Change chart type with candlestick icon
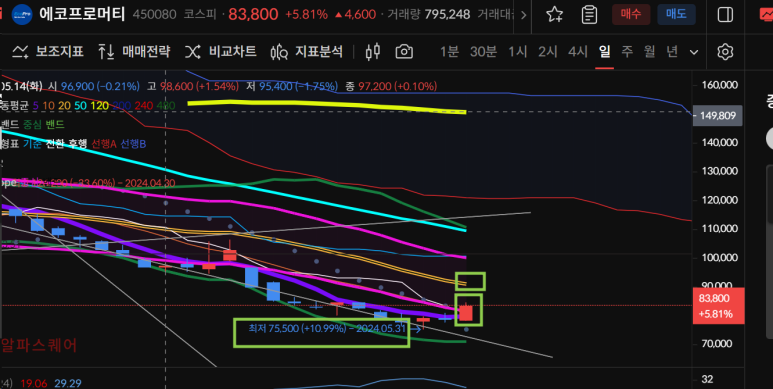773x389 pixels. (x=373, y=51)
